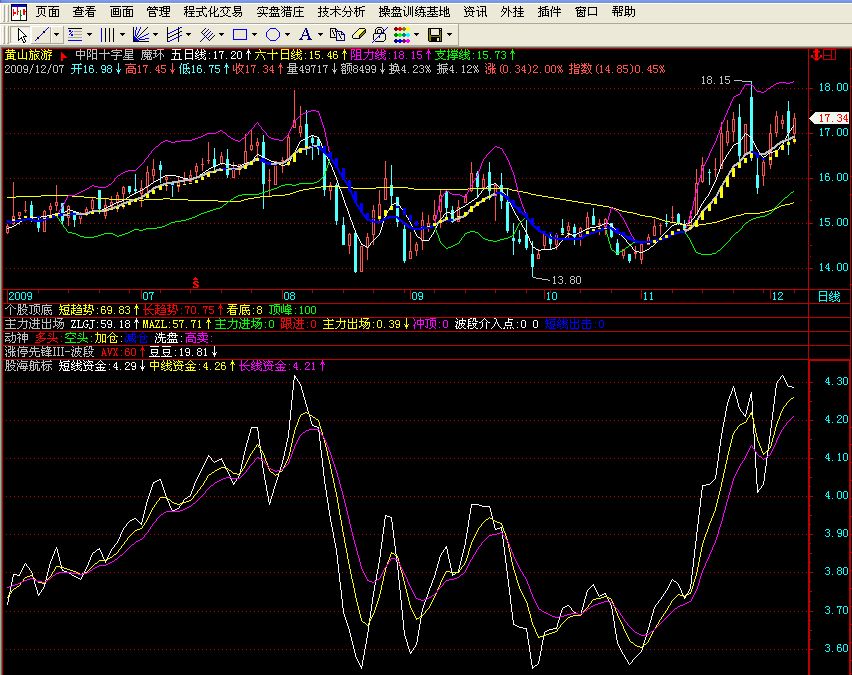
Task: Click the 17.34 current price marker
Action: [831, 118]
